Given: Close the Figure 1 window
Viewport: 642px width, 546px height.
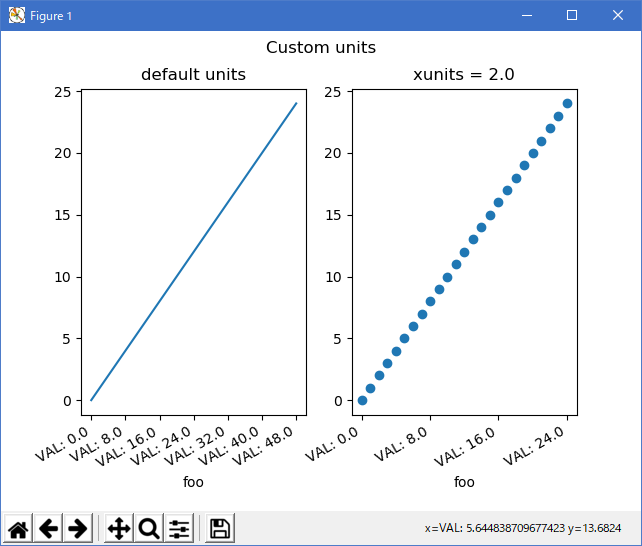Looking at the screenshot, I should (618, 15).
